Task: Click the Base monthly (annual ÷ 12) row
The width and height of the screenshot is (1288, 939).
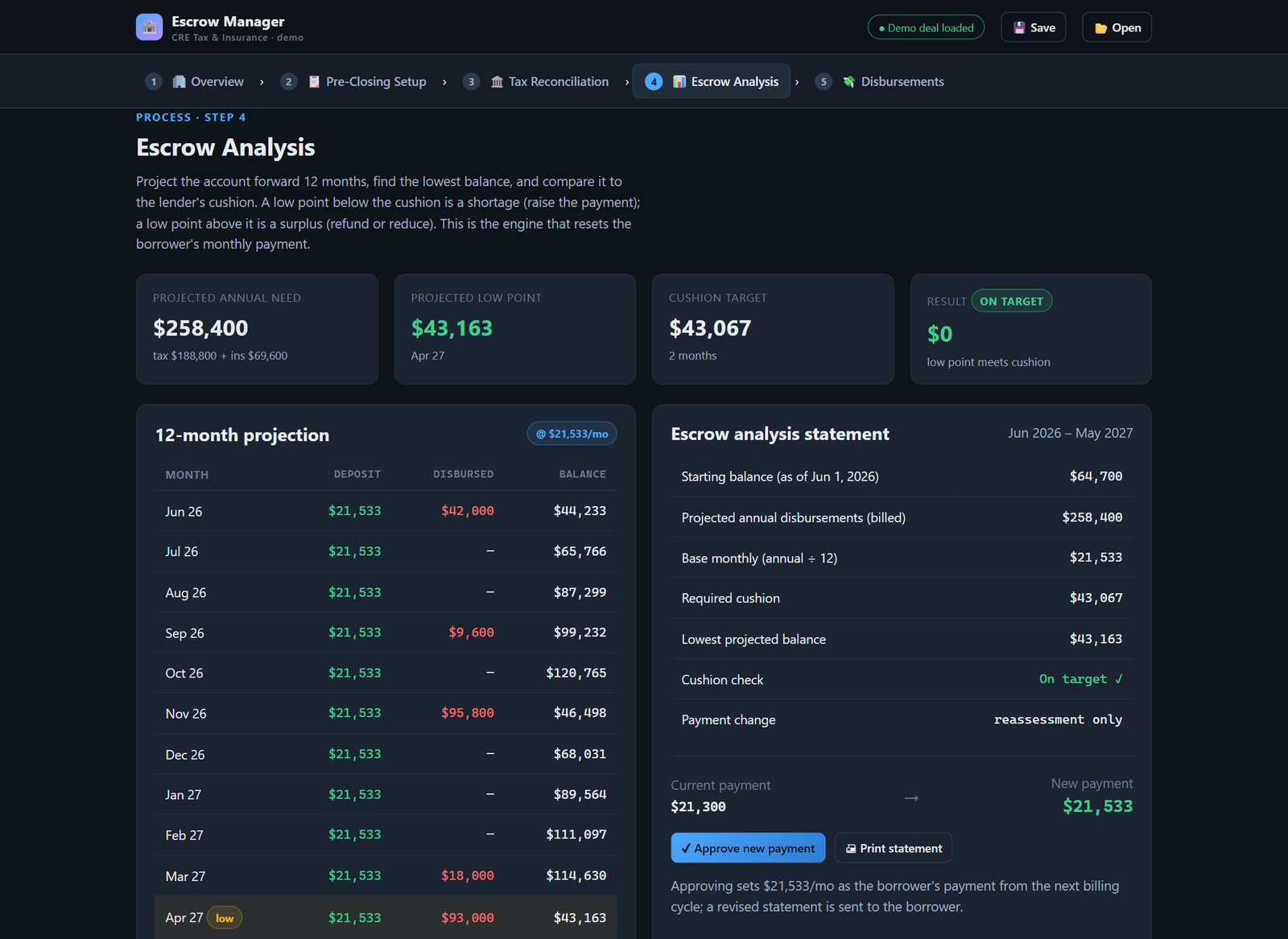Action: click(x=902, y=558)
